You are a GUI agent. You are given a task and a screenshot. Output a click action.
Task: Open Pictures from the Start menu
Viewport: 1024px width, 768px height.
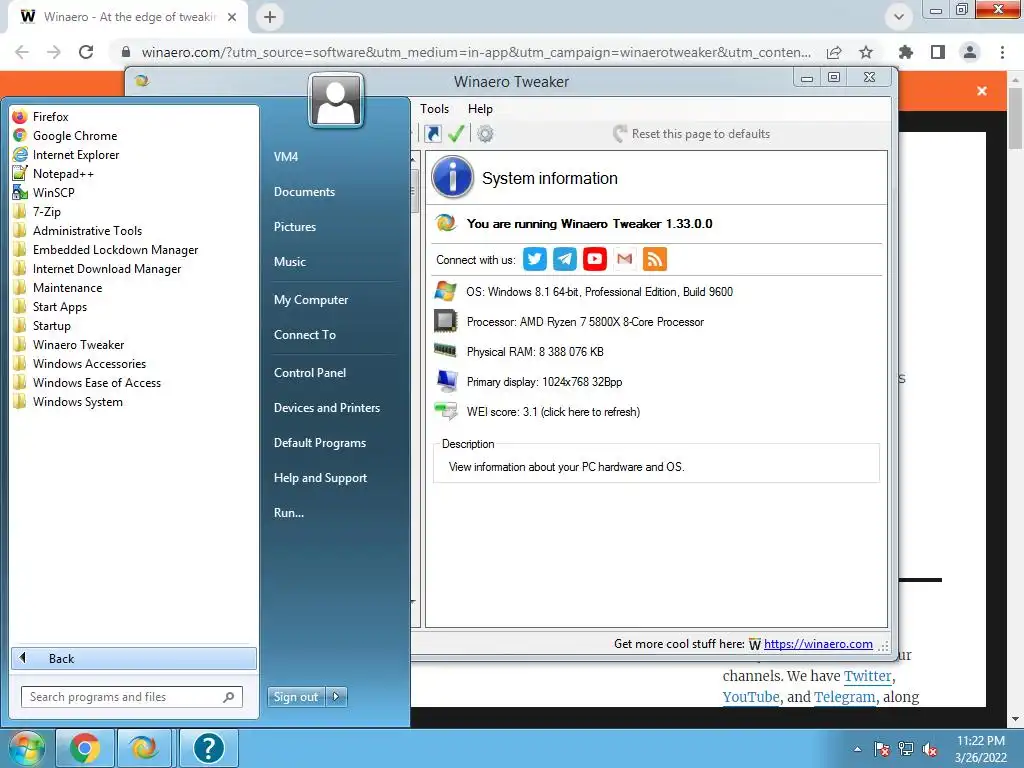click(x=295, y=227)
